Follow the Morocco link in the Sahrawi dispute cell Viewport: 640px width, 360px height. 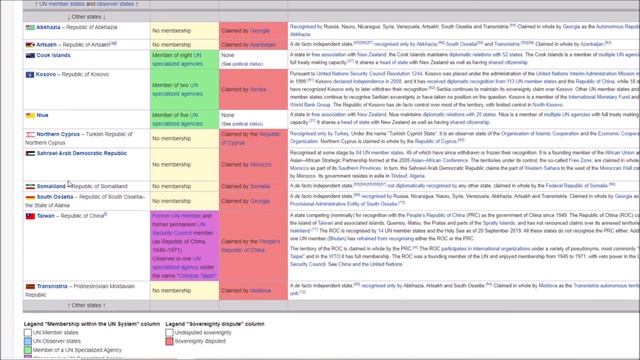tap(260, 164)
